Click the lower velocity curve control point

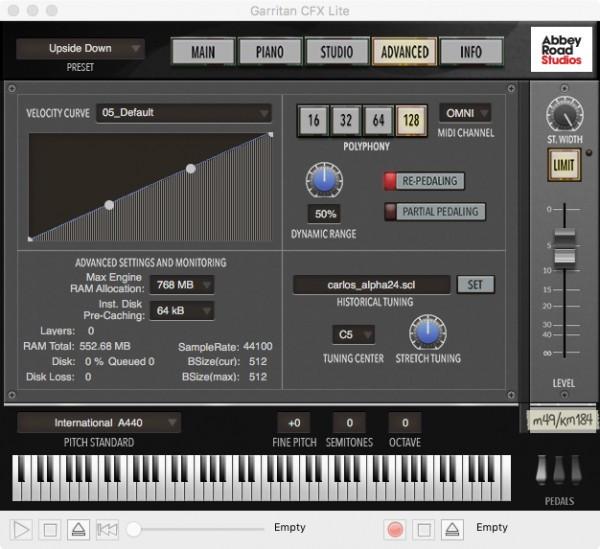(x=109, y=205)
